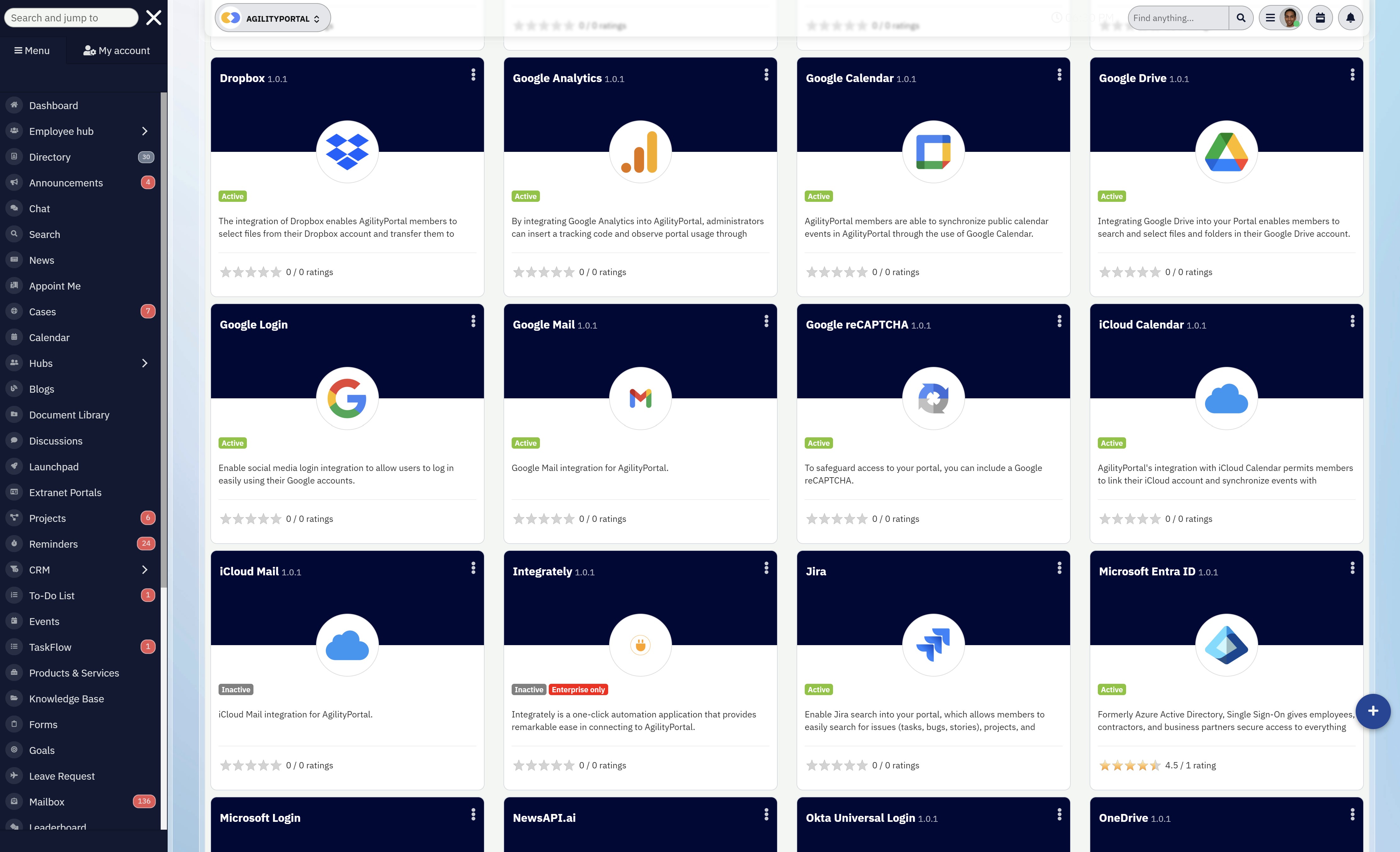1400x852 pixels.
Task: Go to Mailbox in sidebar
Action: (x=47, y=801)
